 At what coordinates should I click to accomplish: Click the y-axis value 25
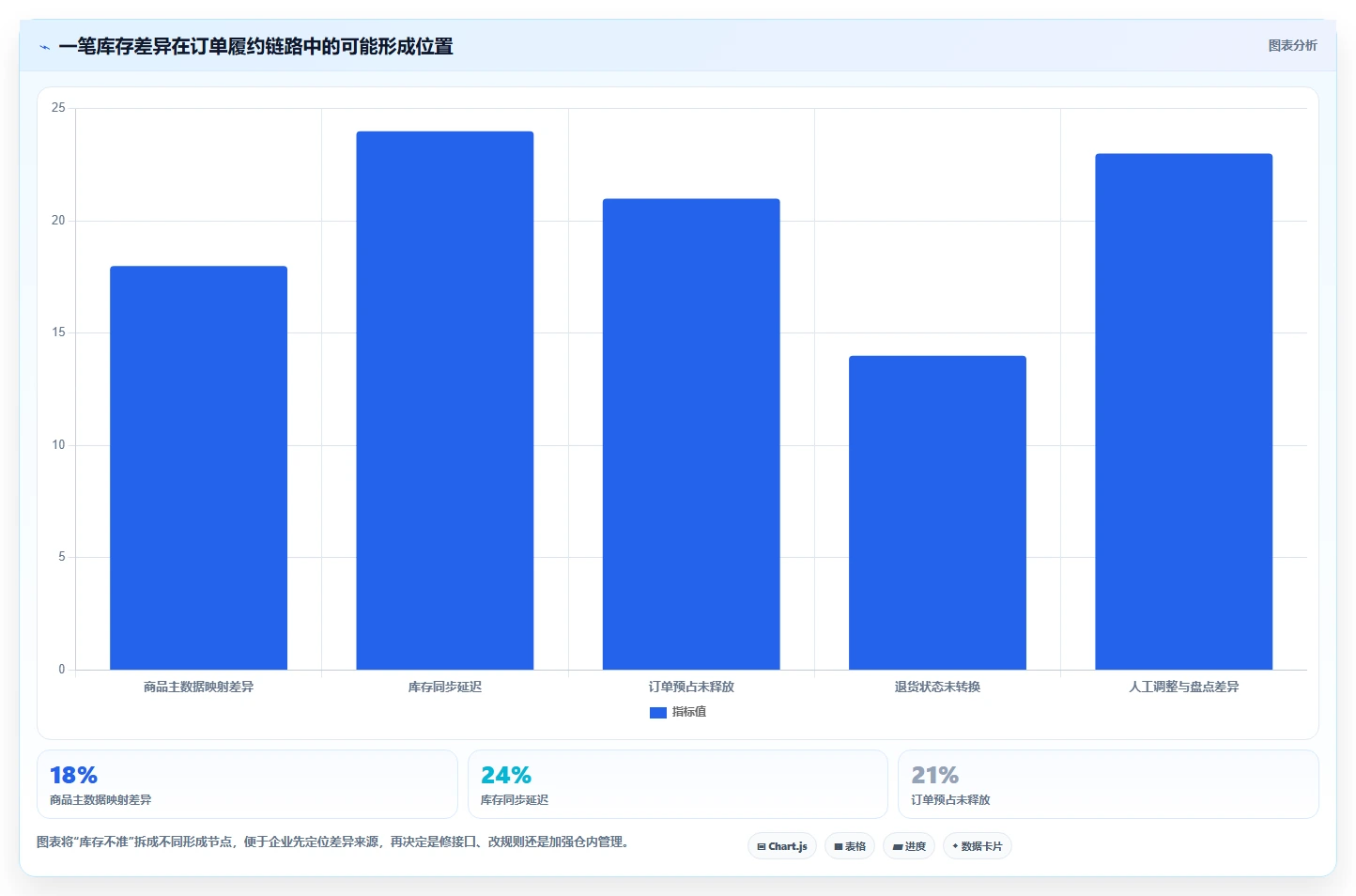pos(58,108)
